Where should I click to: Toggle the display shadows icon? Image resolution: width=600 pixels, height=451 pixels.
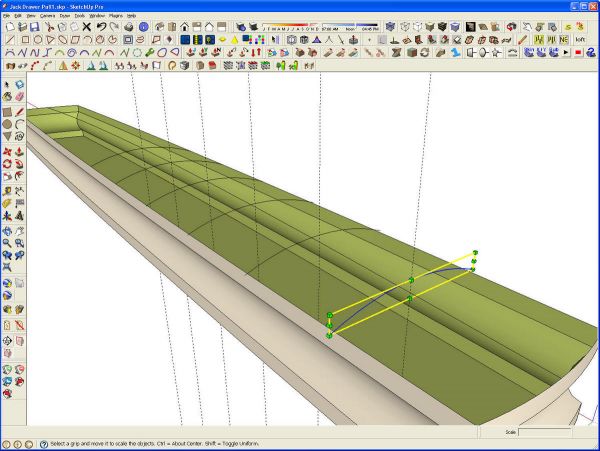pos(253,27)
